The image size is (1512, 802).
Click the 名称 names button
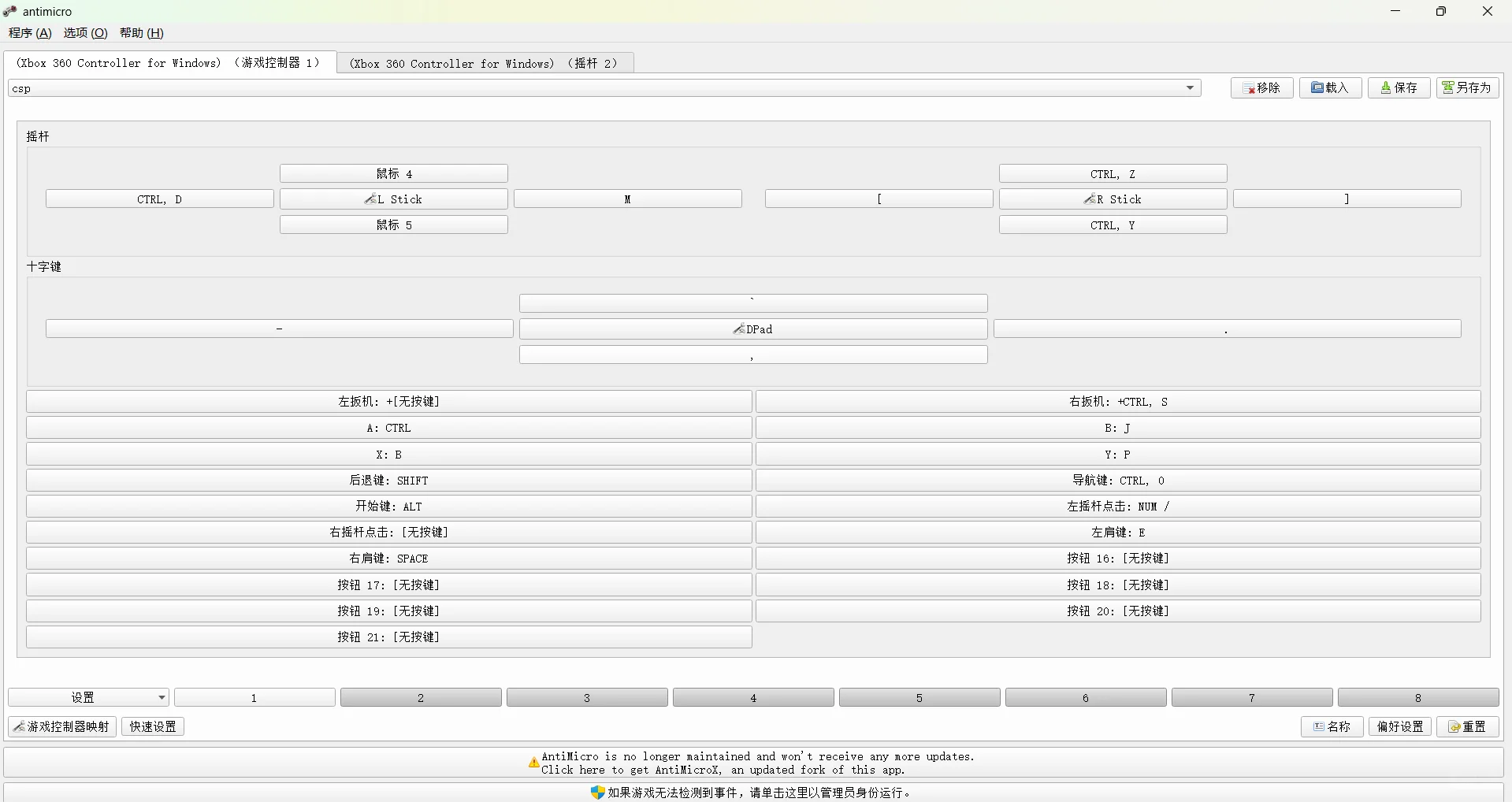coord(1332,726)
